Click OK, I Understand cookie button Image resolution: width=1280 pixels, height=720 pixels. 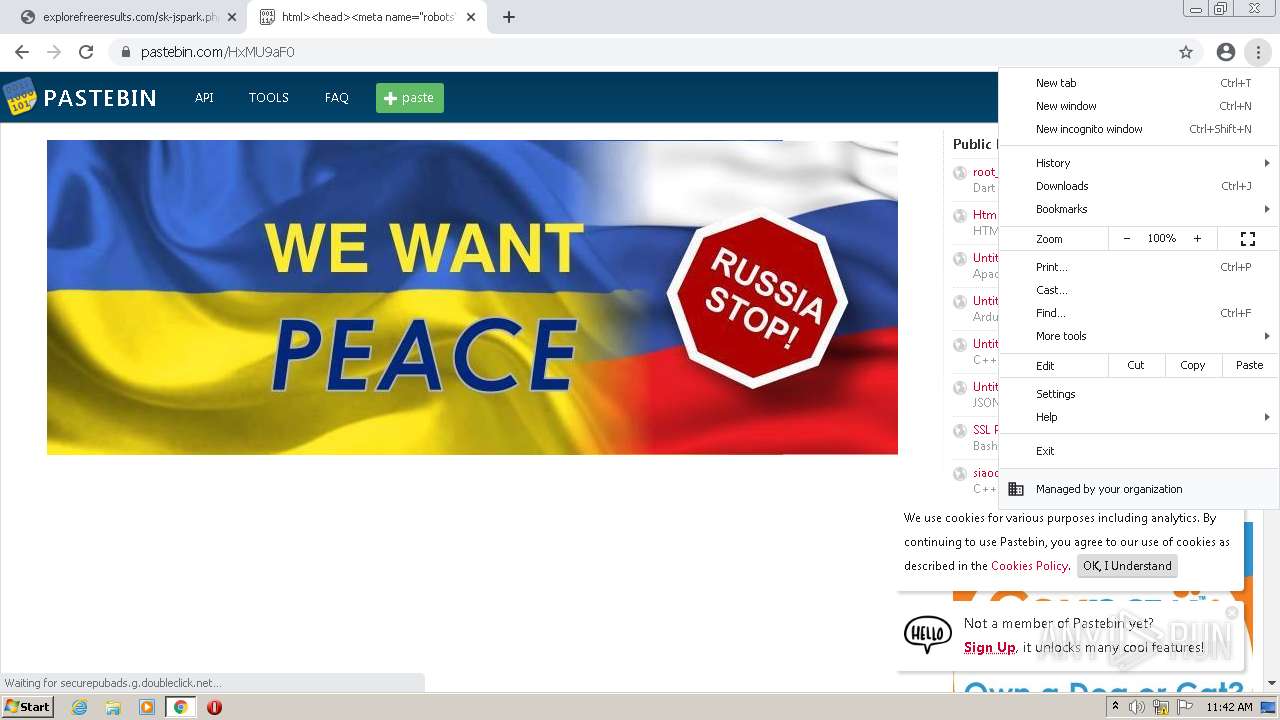(x=1127, y=566)
